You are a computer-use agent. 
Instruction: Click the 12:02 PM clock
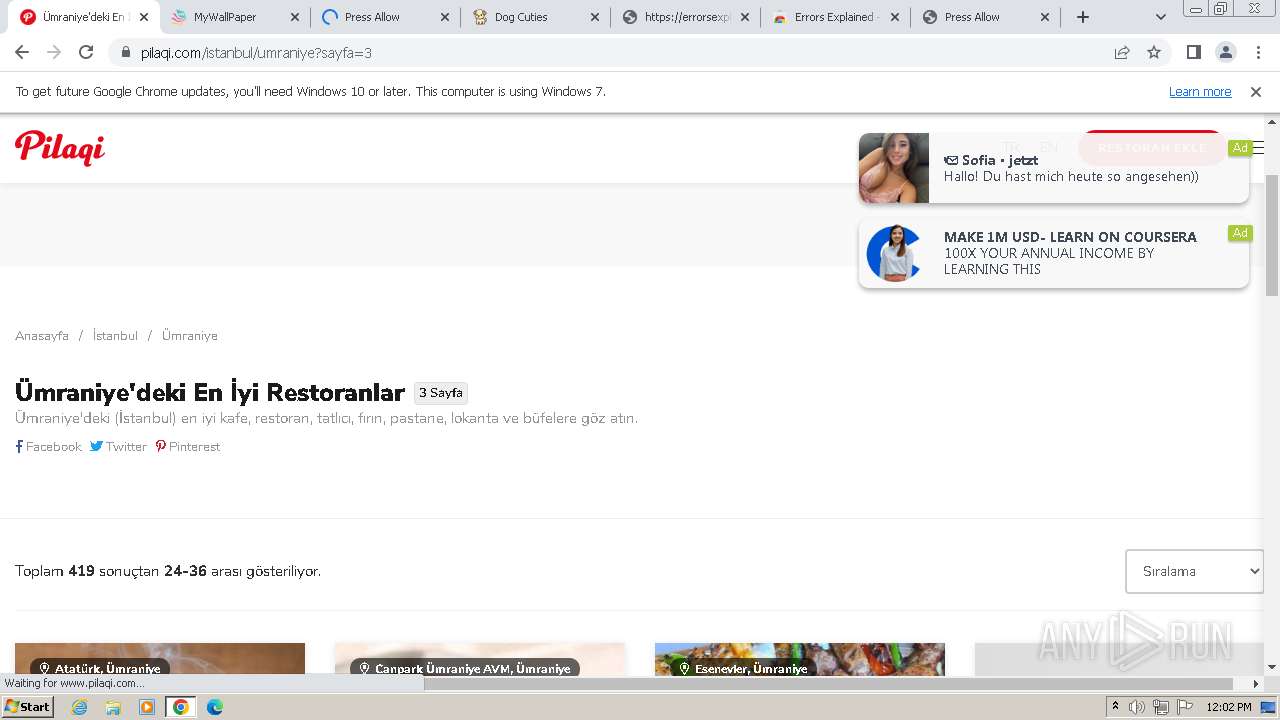(x=1229, y=707)
